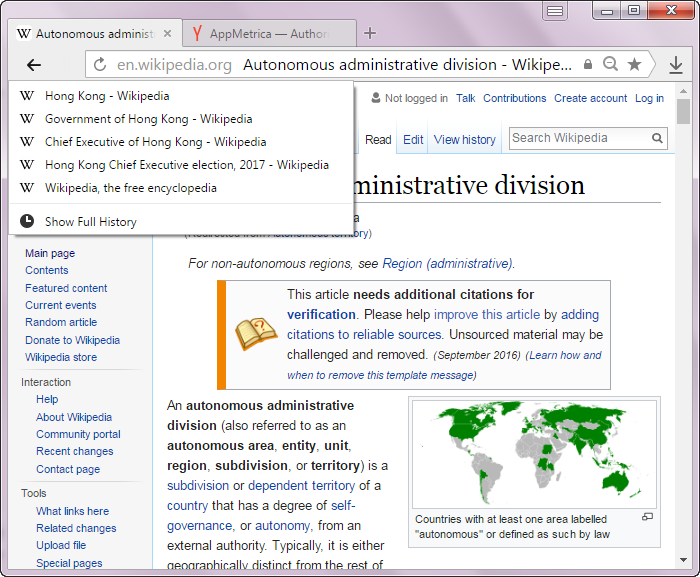Bookmark the page with the star icon
This screenshot has width=700, height=577.
(634, 64)
